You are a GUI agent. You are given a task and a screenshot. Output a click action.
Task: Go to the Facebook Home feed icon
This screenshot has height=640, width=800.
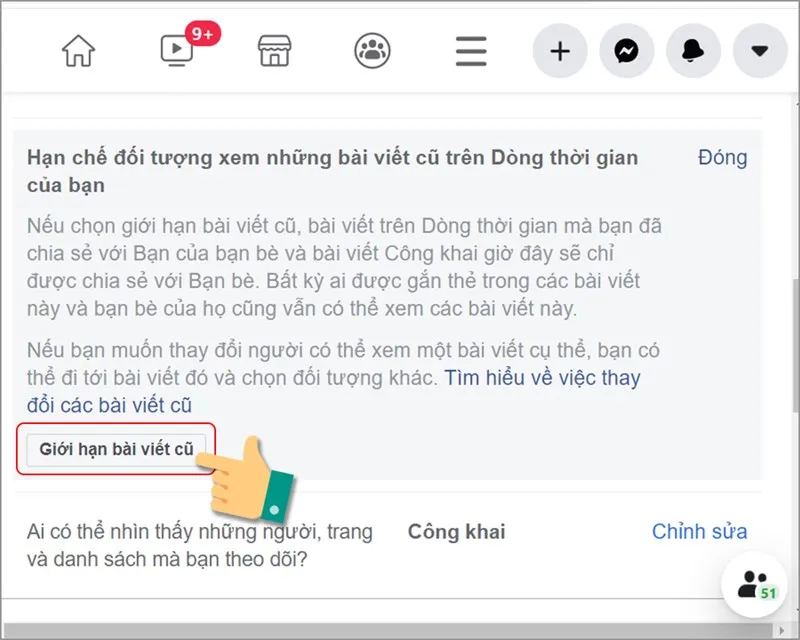79,50
